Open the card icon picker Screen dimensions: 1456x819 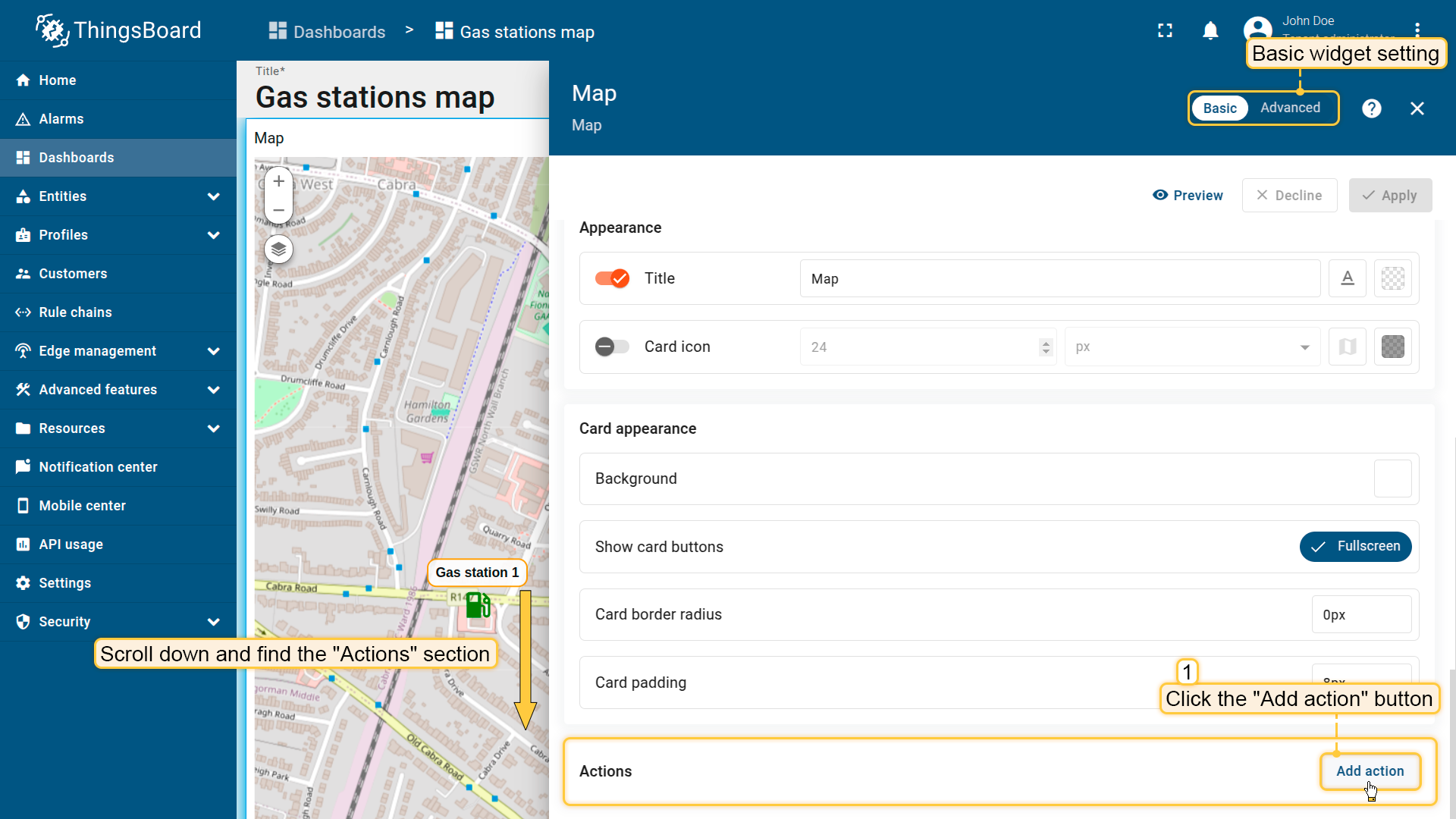coord(1348,347)
